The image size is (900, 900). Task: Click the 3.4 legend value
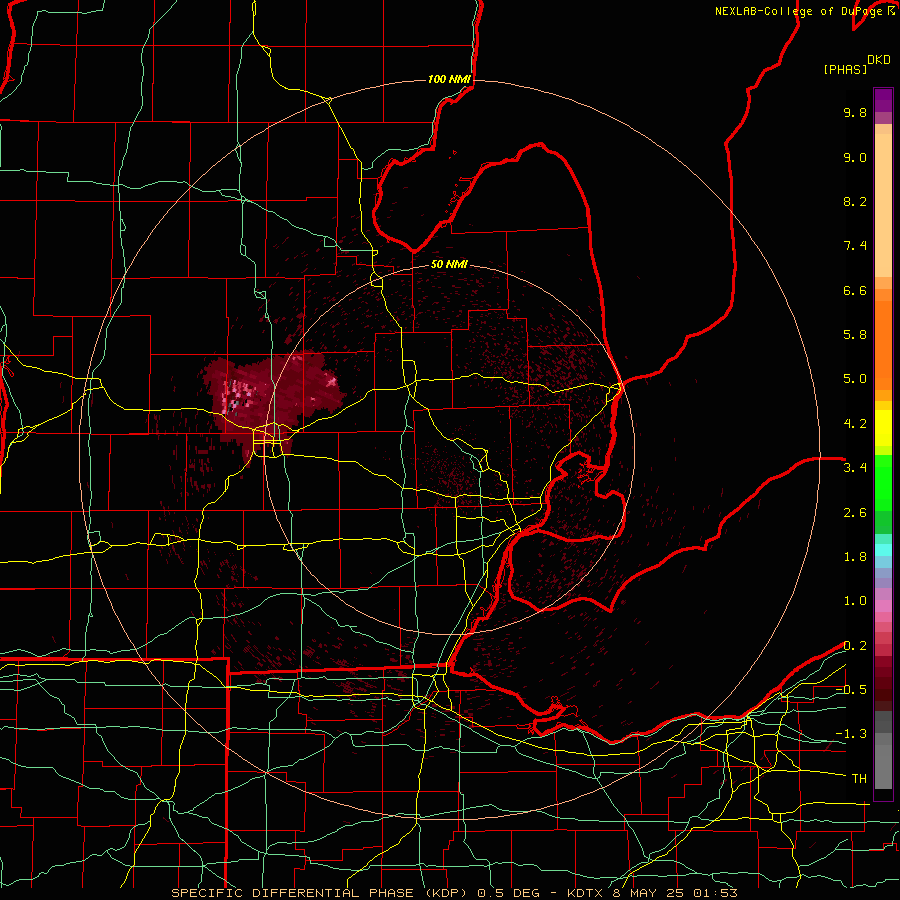(x=855, y=468)
